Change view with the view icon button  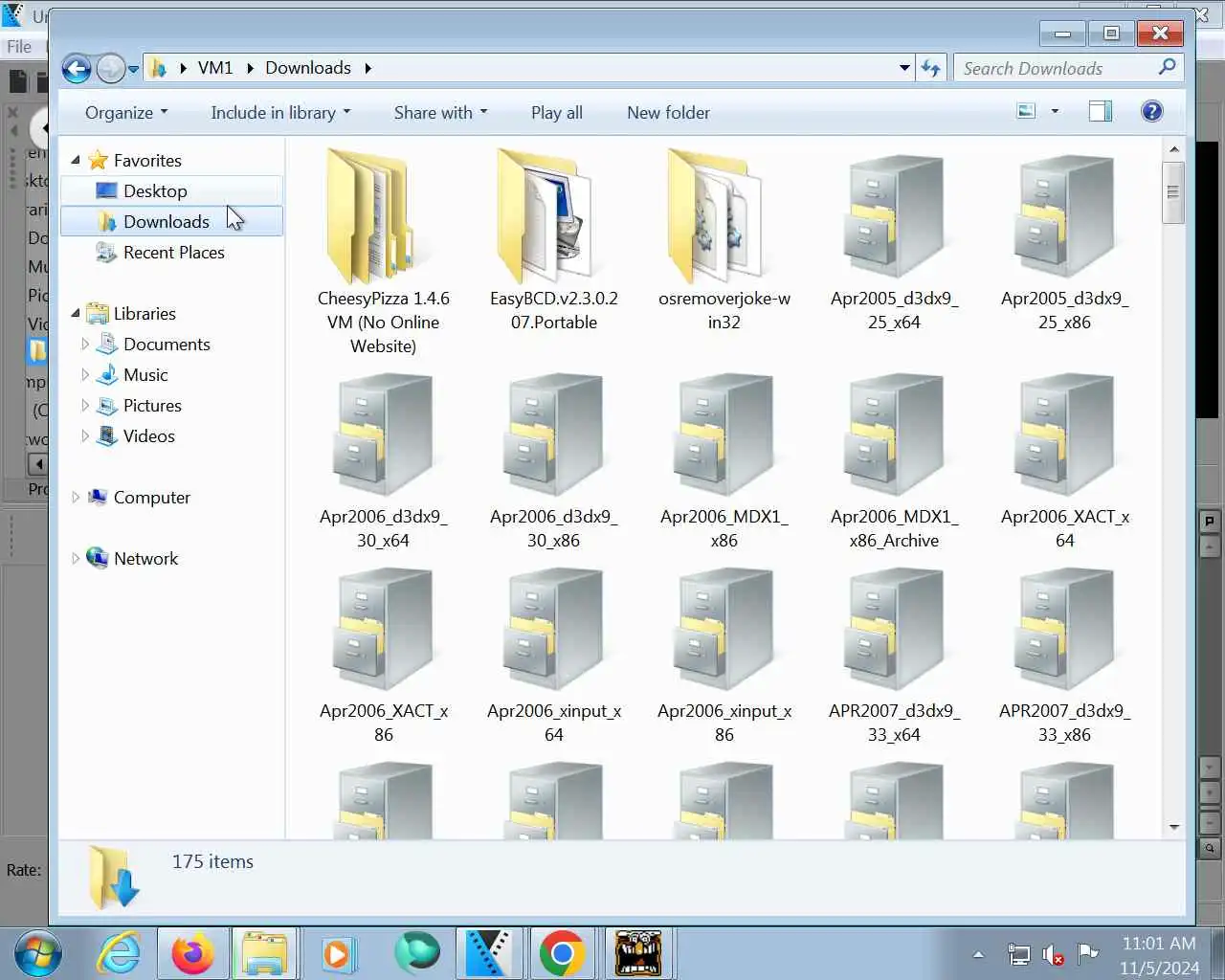(x=1026, y=112)
